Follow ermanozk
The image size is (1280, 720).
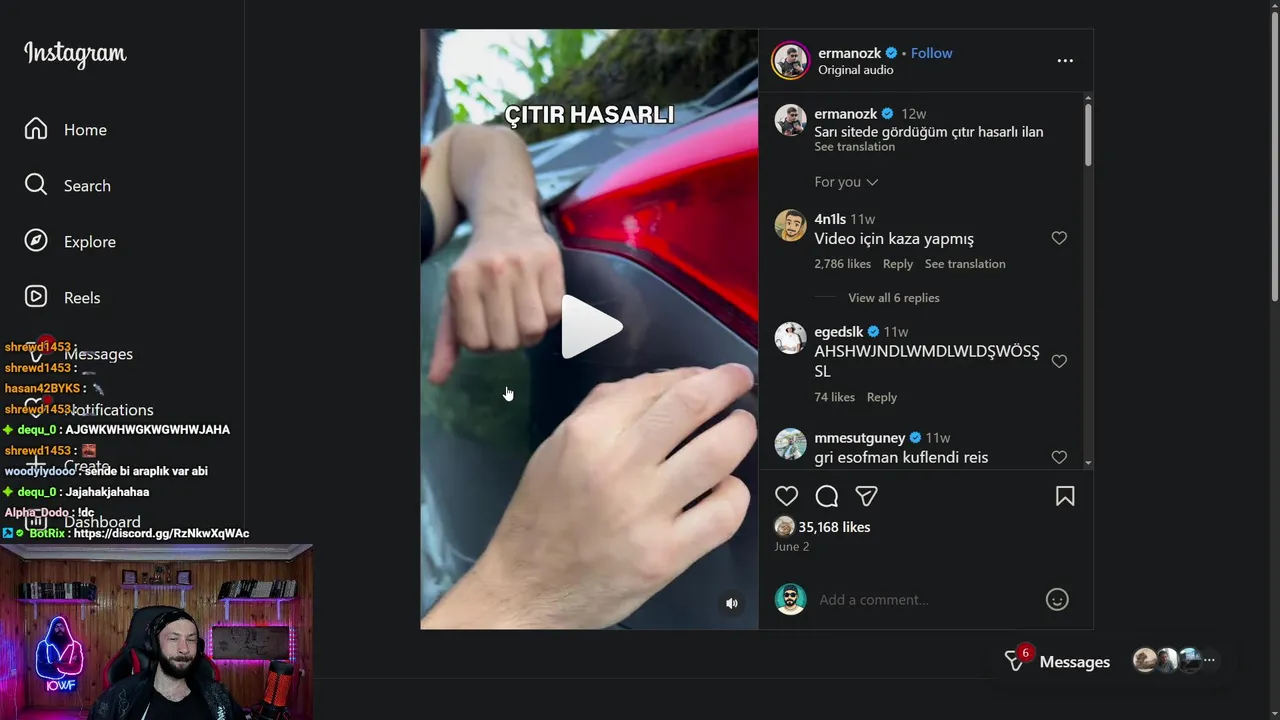[931, 53]
